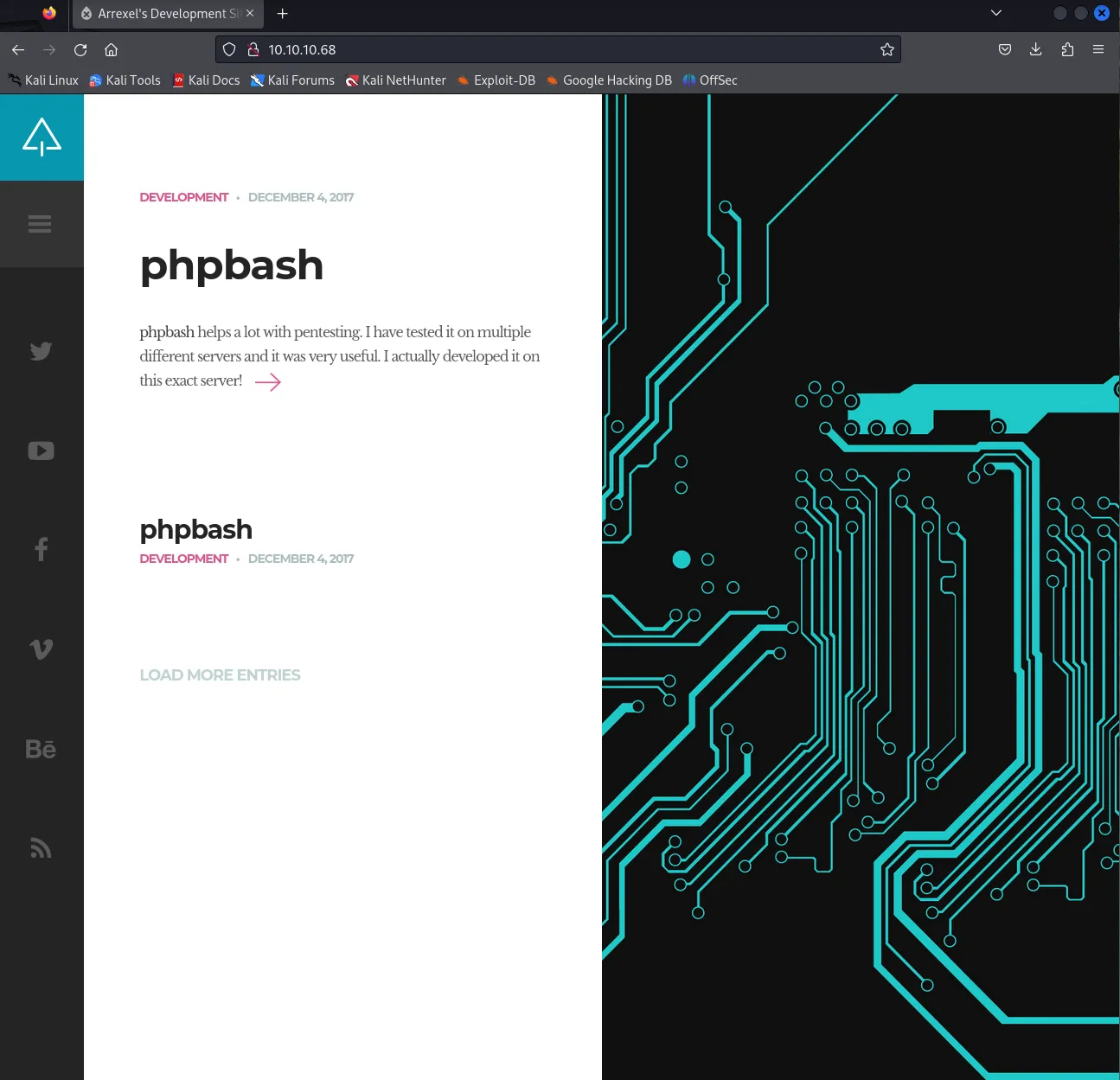The image size is (1120, 1080).
Task: Click the inline phpbash link in paragraph
Action: click(x=167, y=332)
